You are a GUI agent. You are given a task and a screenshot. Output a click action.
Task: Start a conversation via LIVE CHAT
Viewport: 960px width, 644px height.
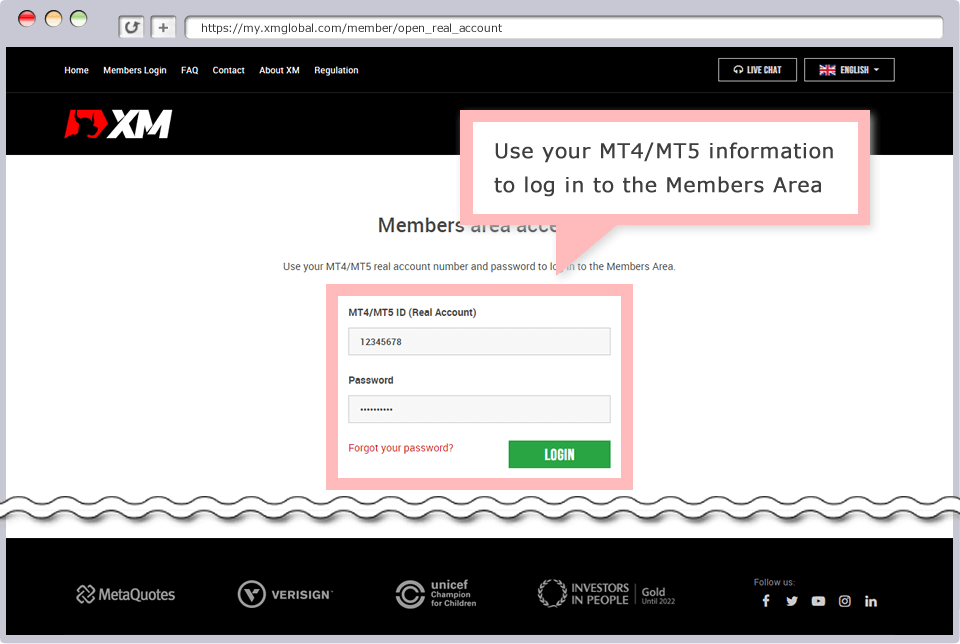click(x=757, y=69)
